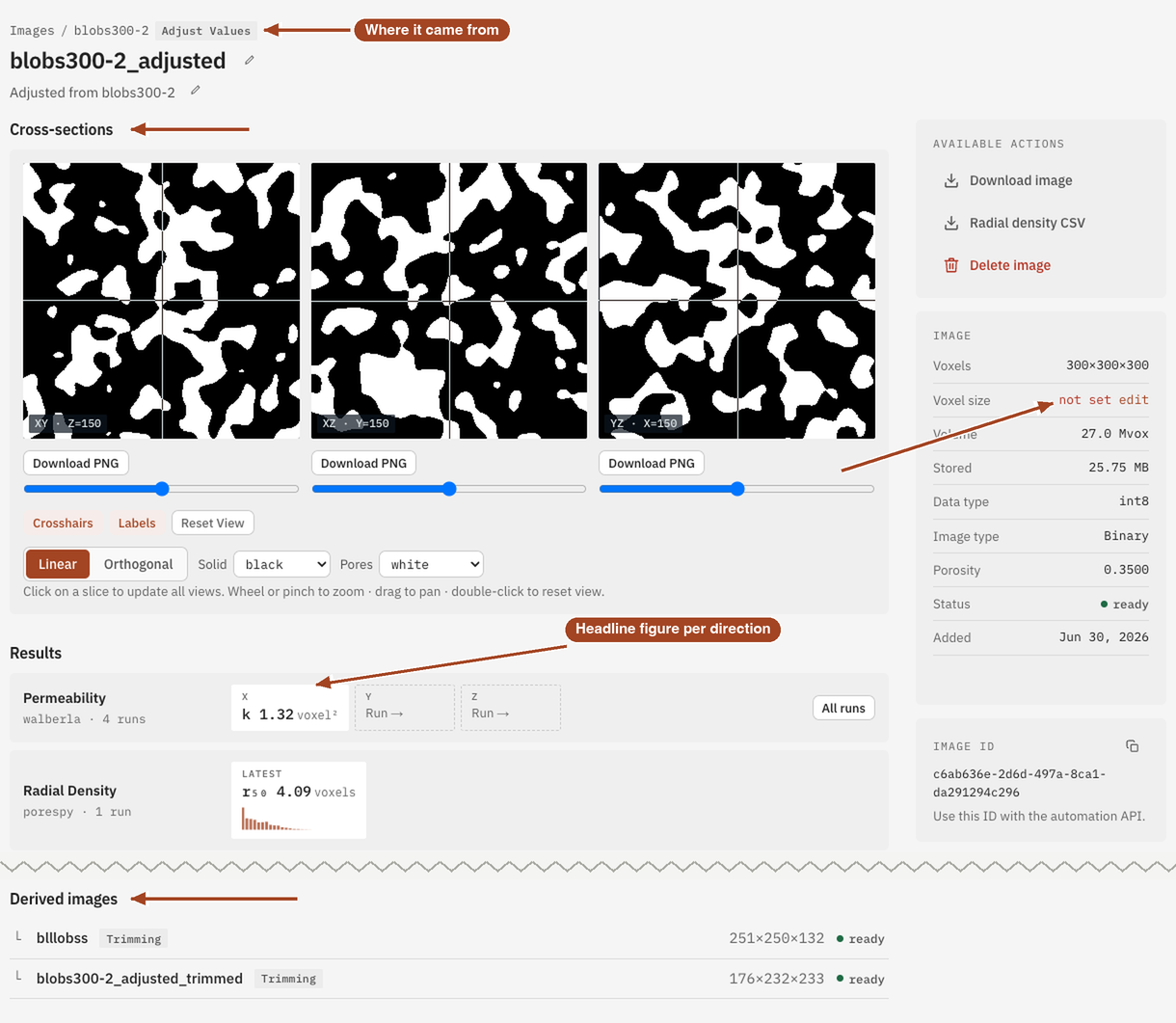Adjust the YZ slice X slider handle
The width and height of the screenshot is (1176, 1023).
(x=737, y=489)
